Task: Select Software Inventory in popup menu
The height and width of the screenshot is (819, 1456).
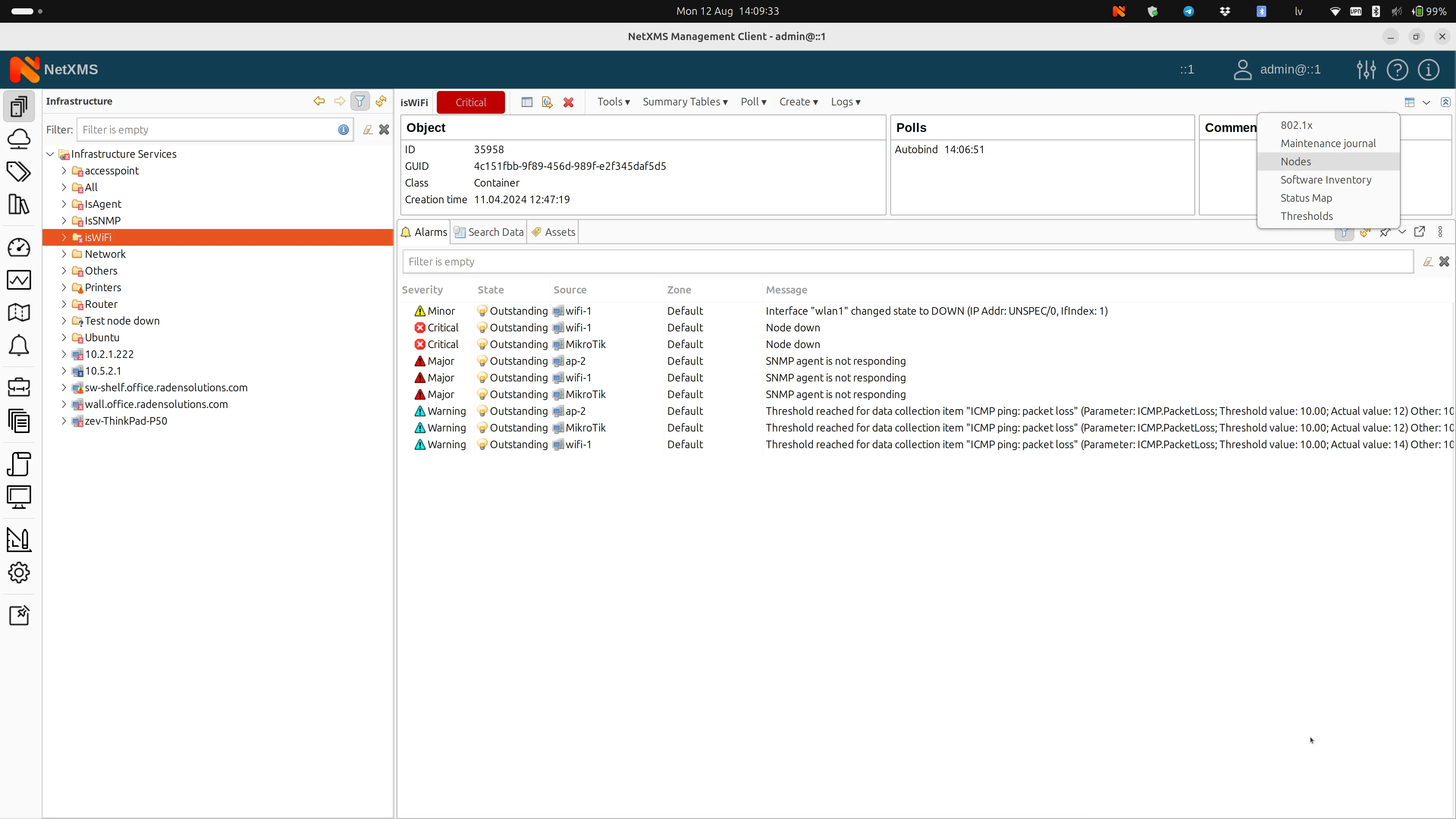Action: pos(1328,180)
